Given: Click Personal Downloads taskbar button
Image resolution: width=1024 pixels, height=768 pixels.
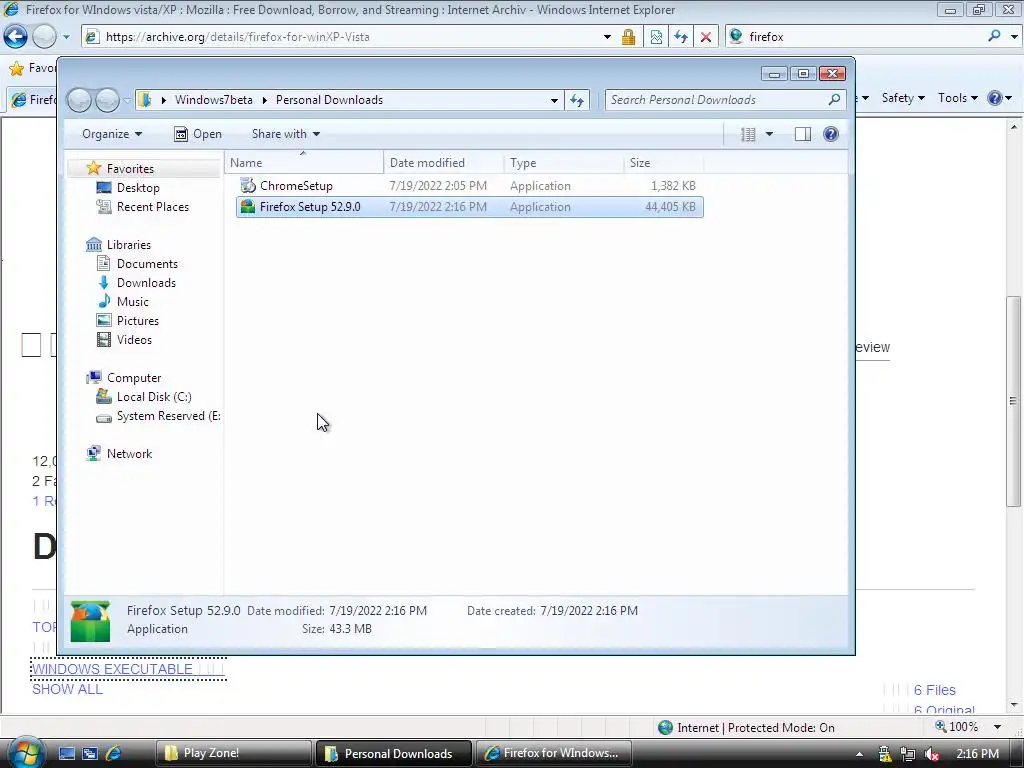Looking at the screenshot, I should [x=394, y=754].
